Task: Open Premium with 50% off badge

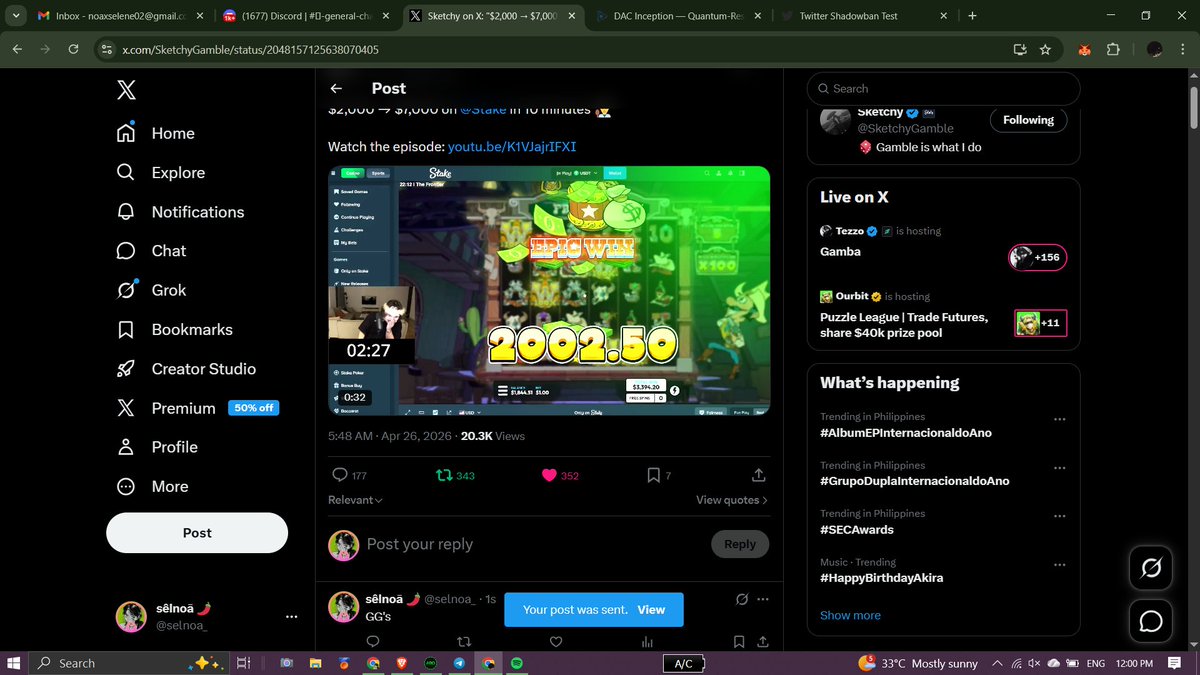Action: pyautogui.click(x=197, y=408)
